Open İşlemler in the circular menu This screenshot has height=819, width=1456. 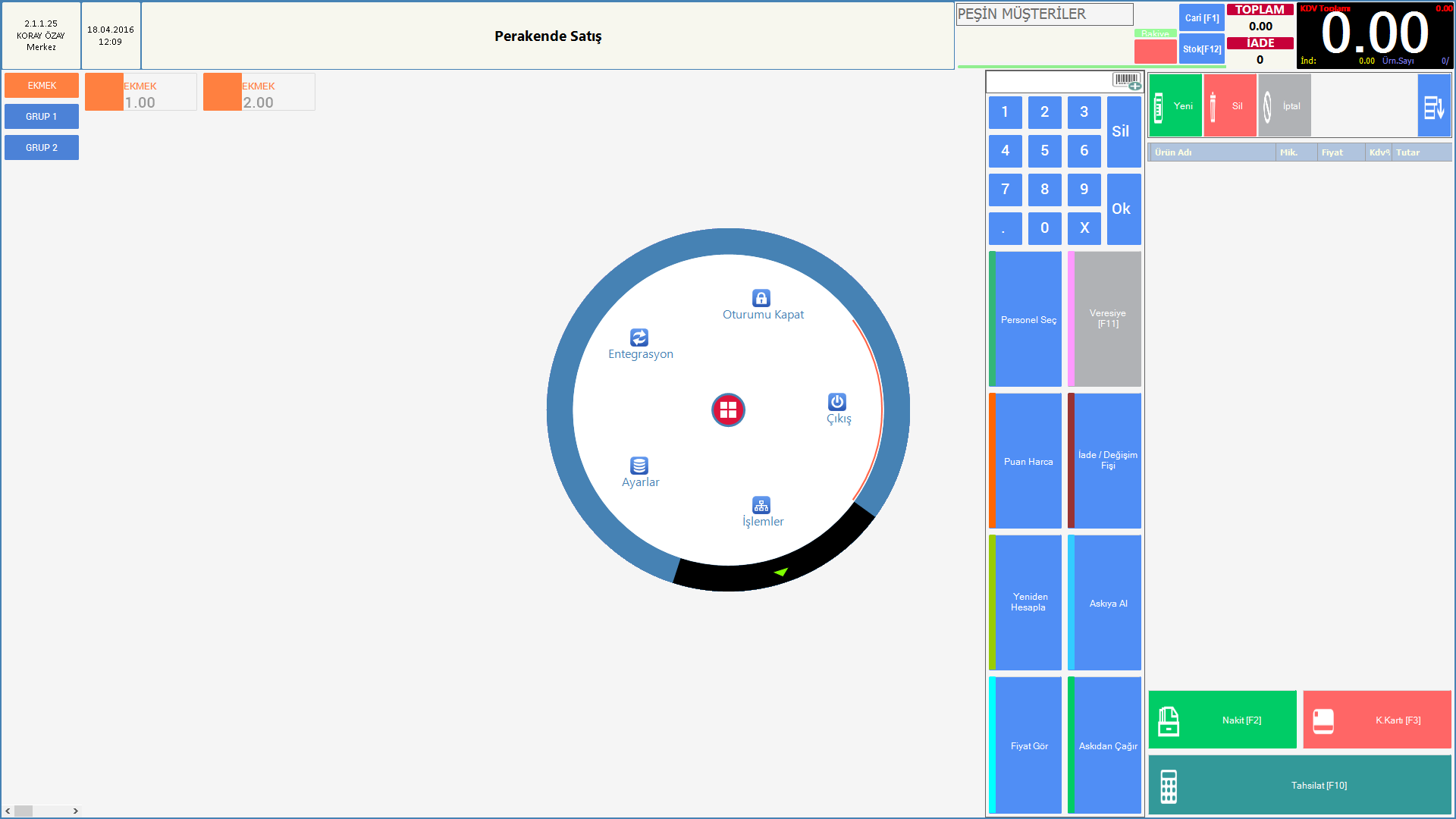(x=761, y=505)
